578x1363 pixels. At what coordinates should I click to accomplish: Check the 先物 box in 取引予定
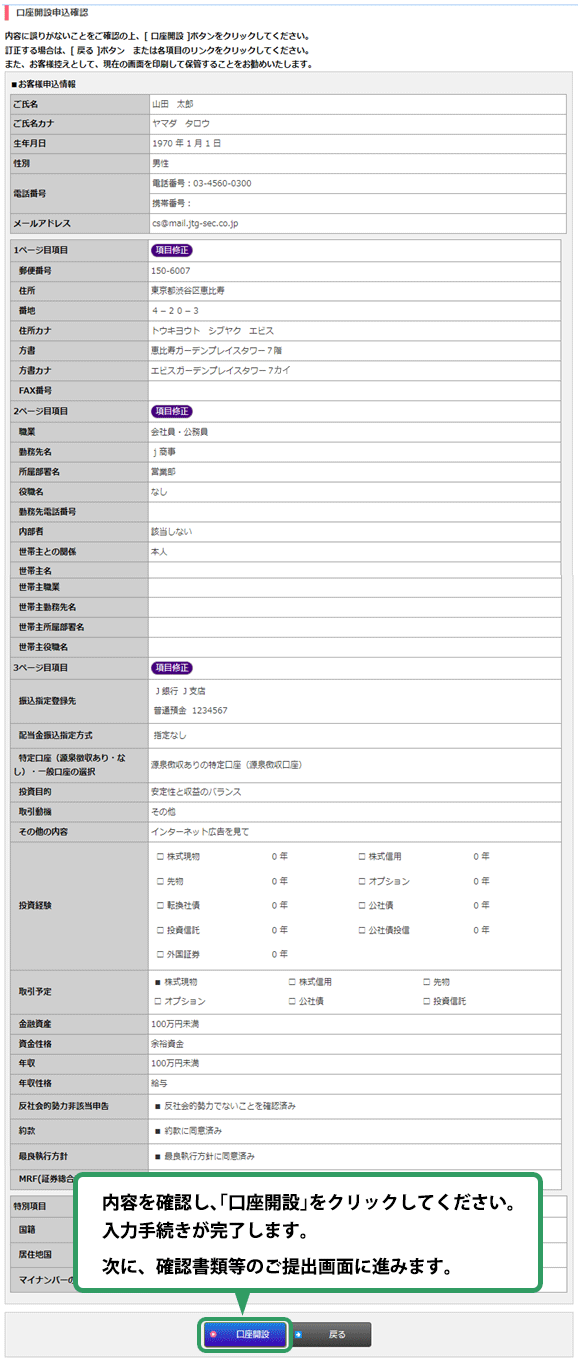[426, 982]
